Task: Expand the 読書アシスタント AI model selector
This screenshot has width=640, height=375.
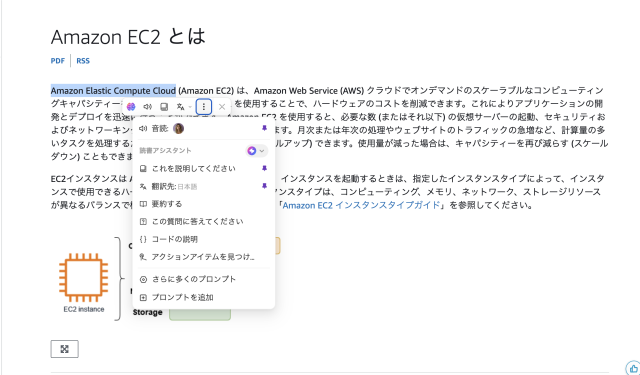Action: [x=256, y=151]
